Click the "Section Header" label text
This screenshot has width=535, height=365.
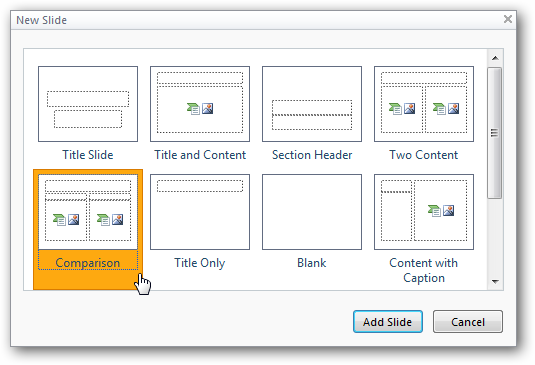(312, 155)
